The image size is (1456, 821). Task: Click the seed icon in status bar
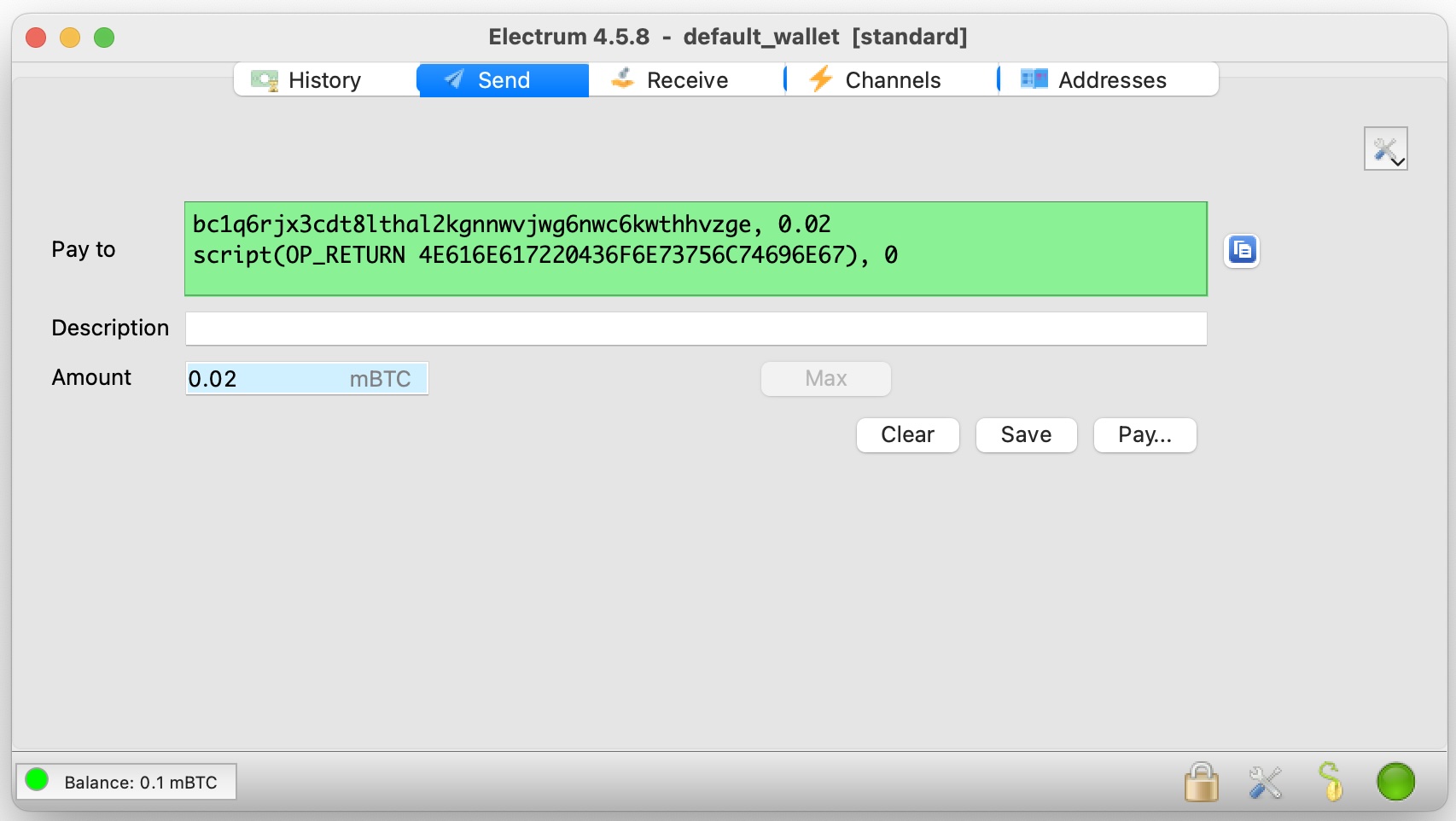[1330, 782]
